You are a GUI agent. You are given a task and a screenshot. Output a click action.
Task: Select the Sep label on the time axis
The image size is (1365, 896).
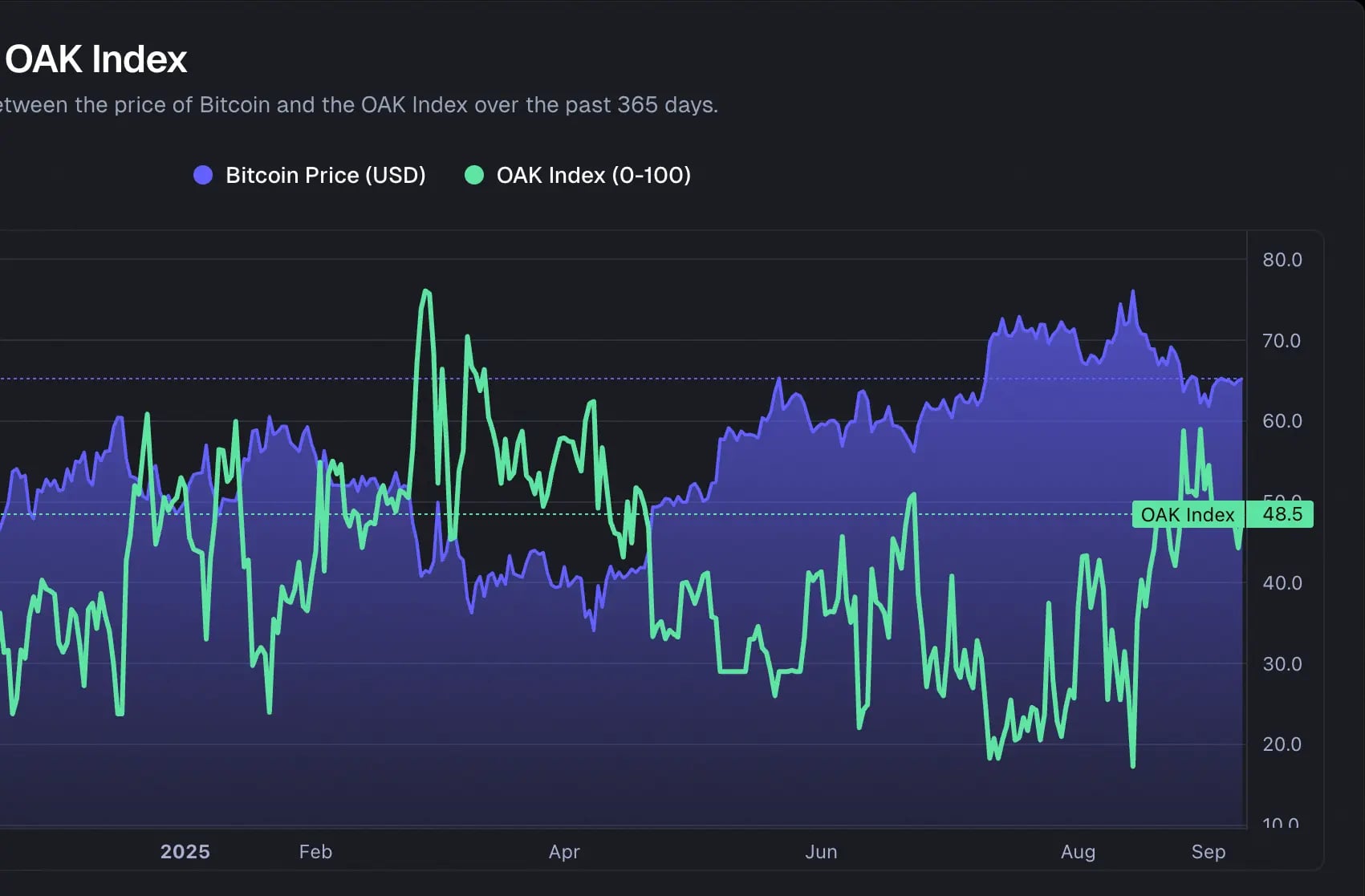pos(1208,851)
